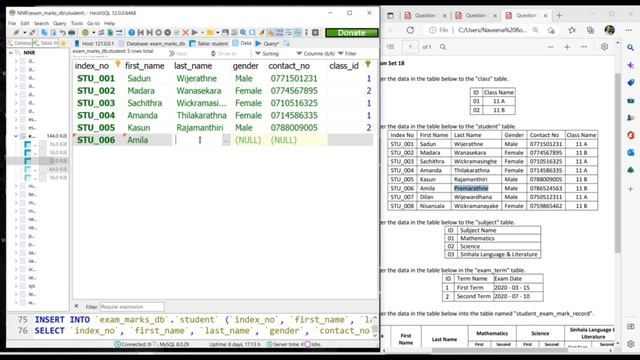Switch to the Query* tab
Viewport: 640px width, 360px height.
(x=267, y=43)
